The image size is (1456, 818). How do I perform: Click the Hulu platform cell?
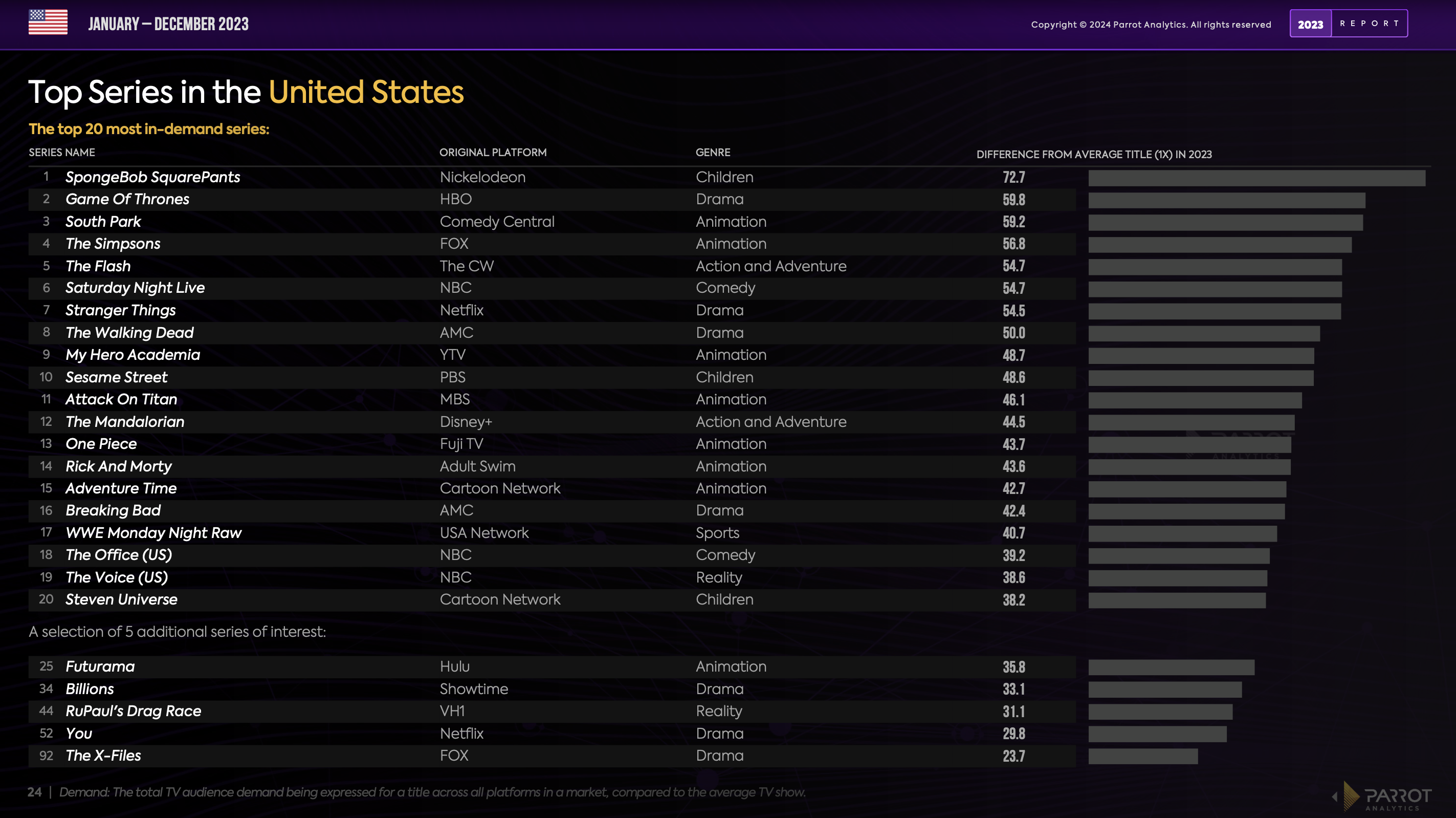point(454,667)
